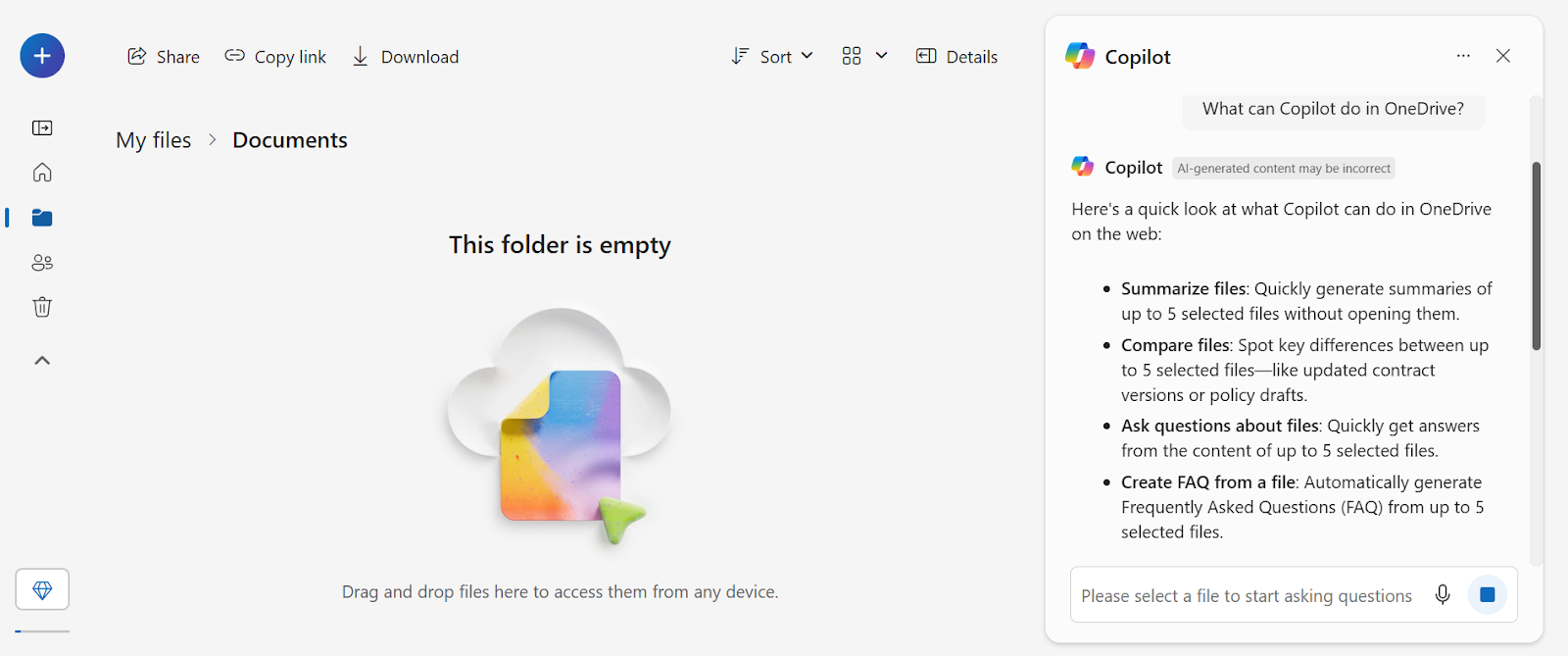
Task: Open Copilot more options ellipsis
Action: coord(1463,56)
